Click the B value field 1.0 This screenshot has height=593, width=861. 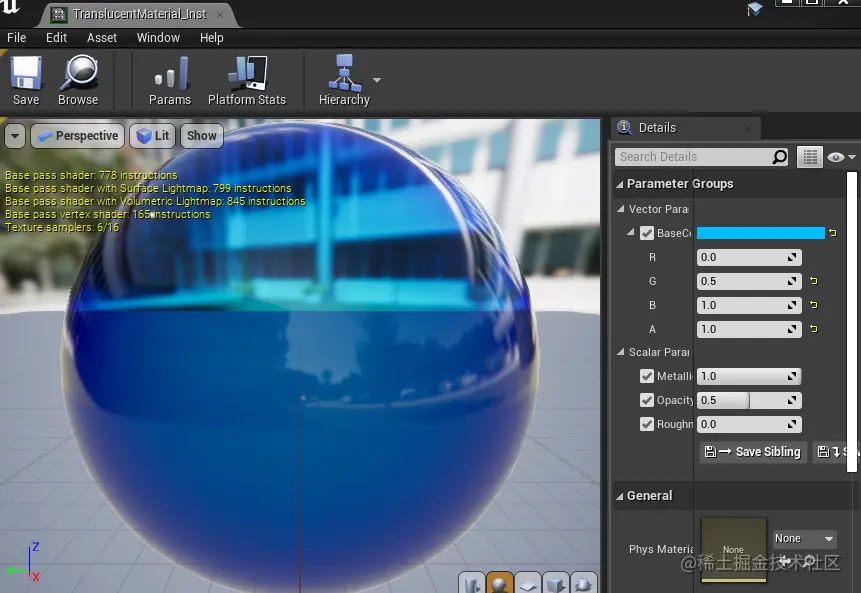click(x=749, y=305)
